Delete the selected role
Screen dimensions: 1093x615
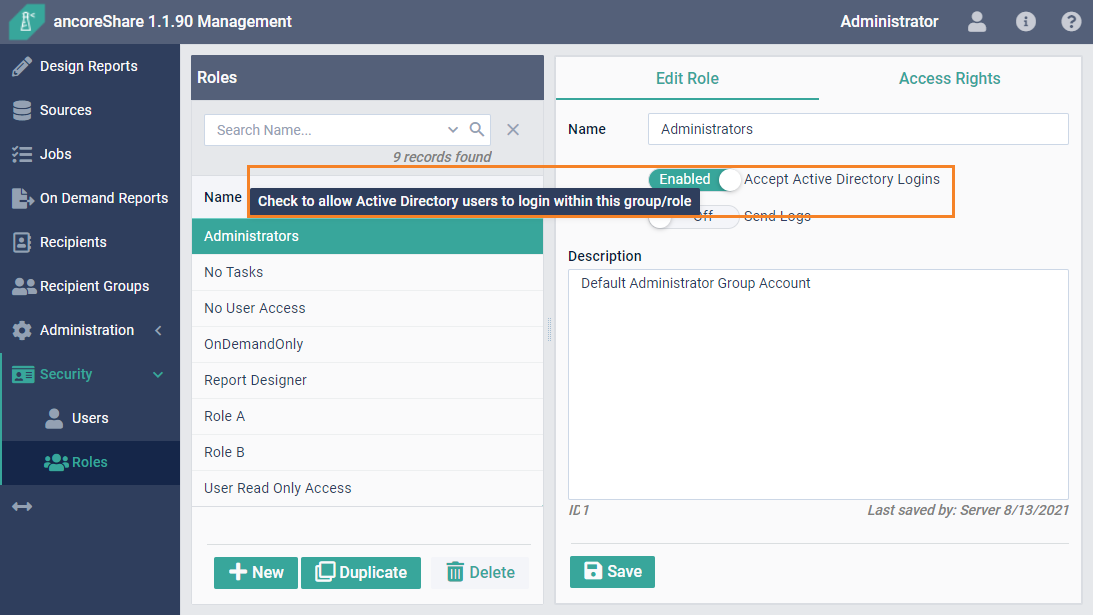[480, 572]
